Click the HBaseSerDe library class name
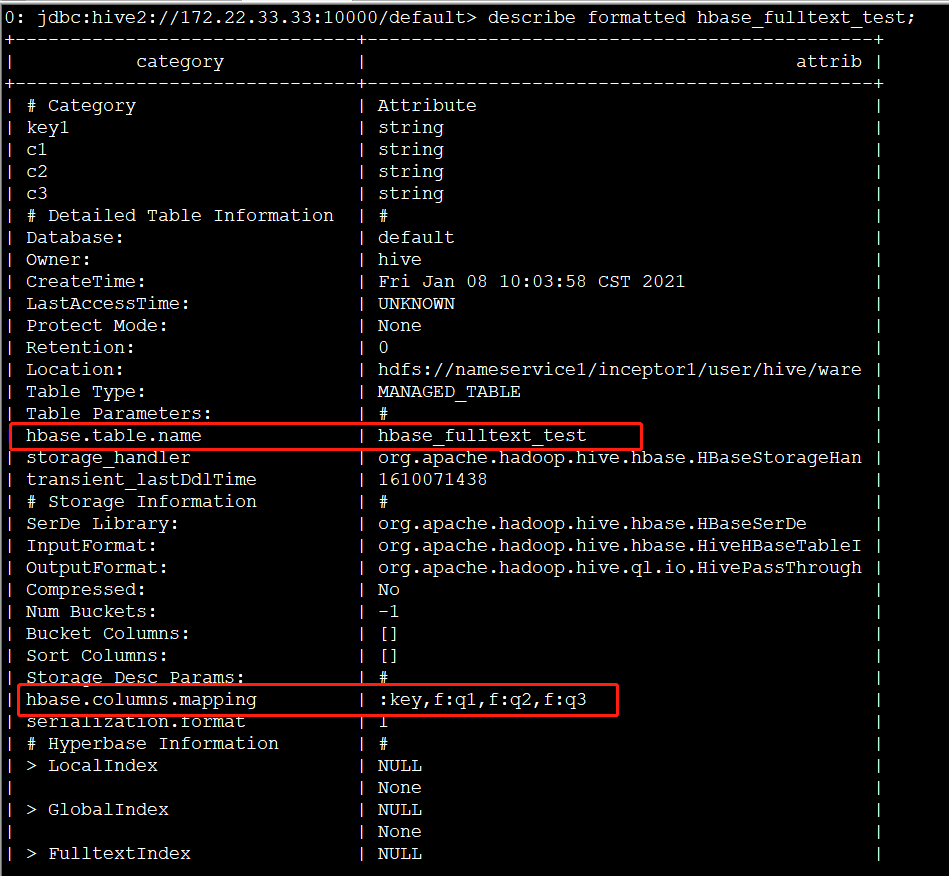949x876 pixels. tap(592, 524)
